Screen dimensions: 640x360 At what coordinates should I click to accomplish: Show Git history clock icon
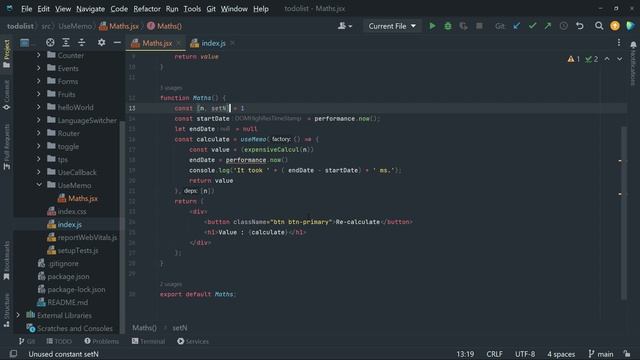point(564,26)
